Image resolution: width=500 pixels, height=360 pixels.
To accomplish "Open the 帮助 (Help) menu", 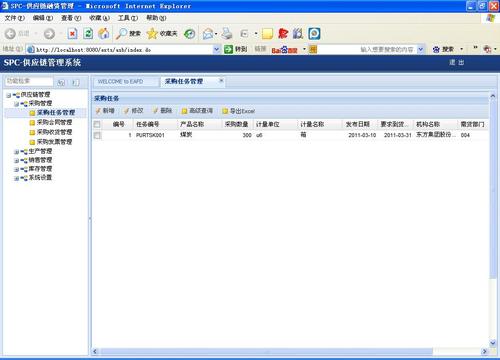I will pyautogui.click(x=156, y=18).
